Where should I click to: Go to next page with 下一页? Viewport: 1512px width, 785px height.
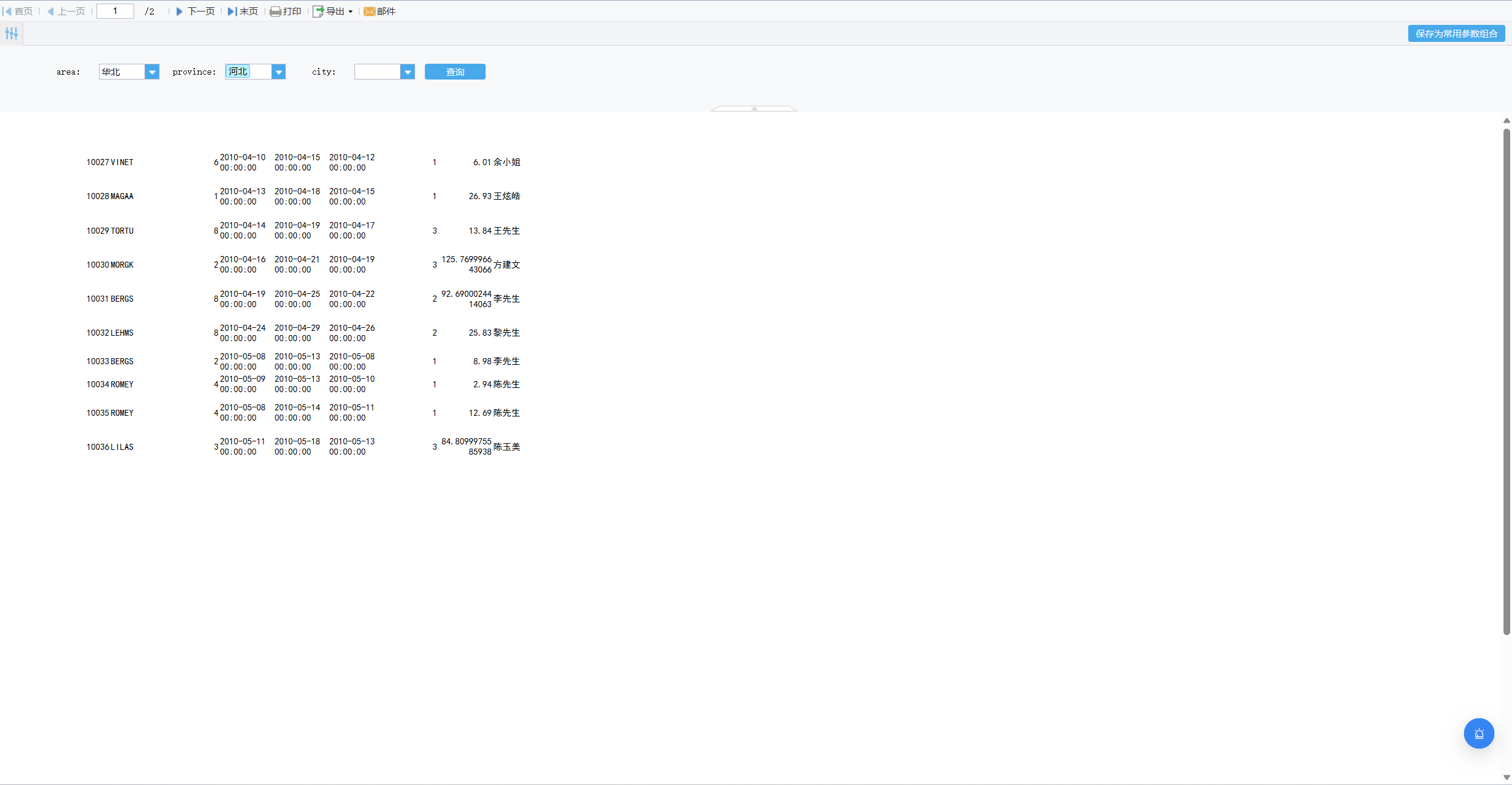(195, 12)
